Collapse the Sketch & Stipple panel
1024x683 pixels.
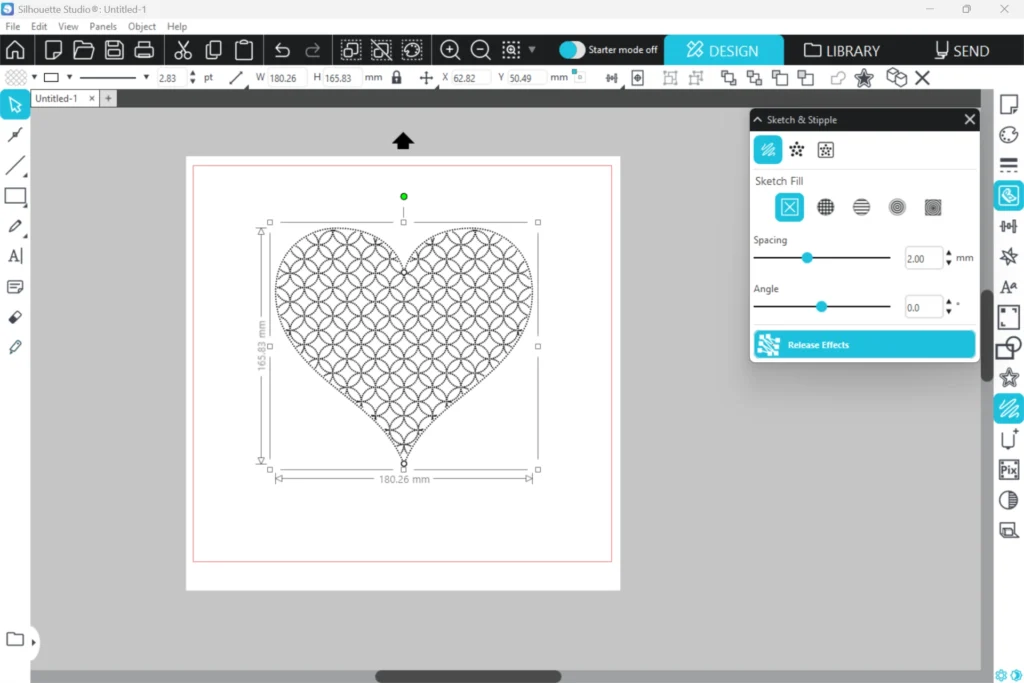(758, 120)
